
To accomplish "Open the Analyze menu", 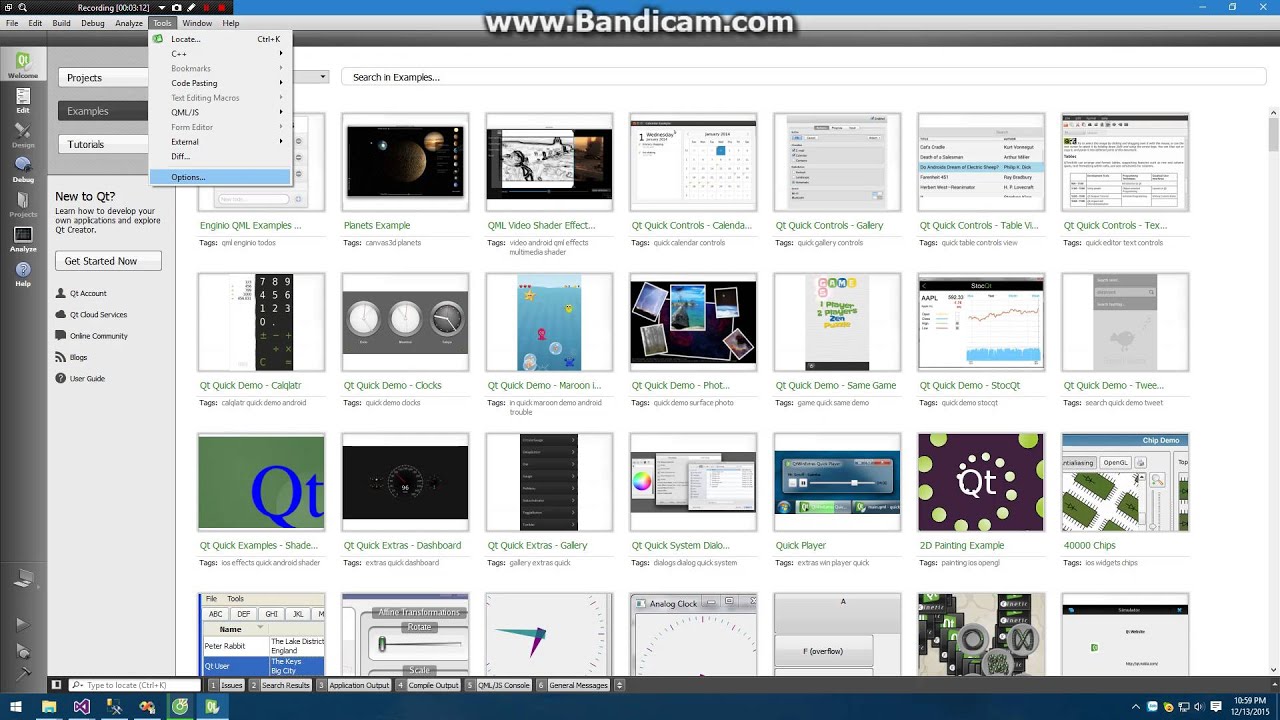I will point(129,23).
